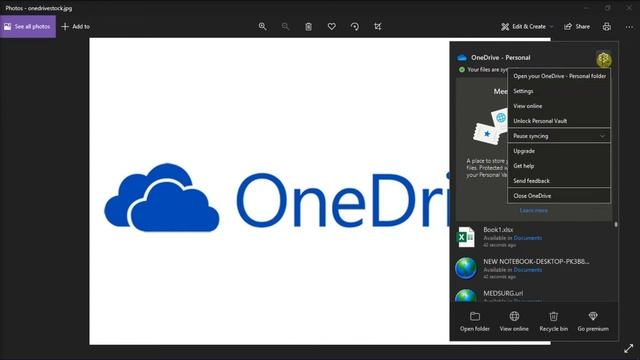Open Edit & Create menu

click(527, 27)
